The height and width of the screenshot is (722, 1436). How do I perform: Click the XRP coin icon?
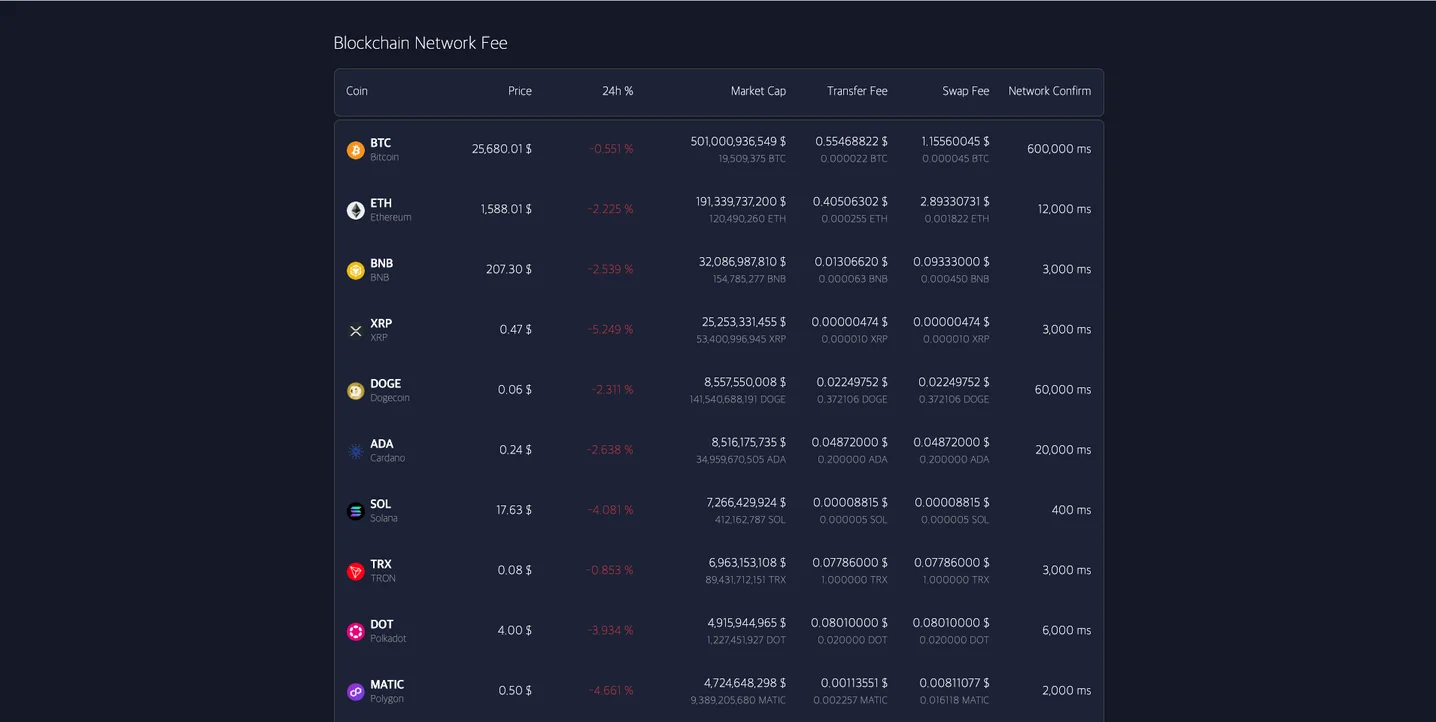coord(355,330)
